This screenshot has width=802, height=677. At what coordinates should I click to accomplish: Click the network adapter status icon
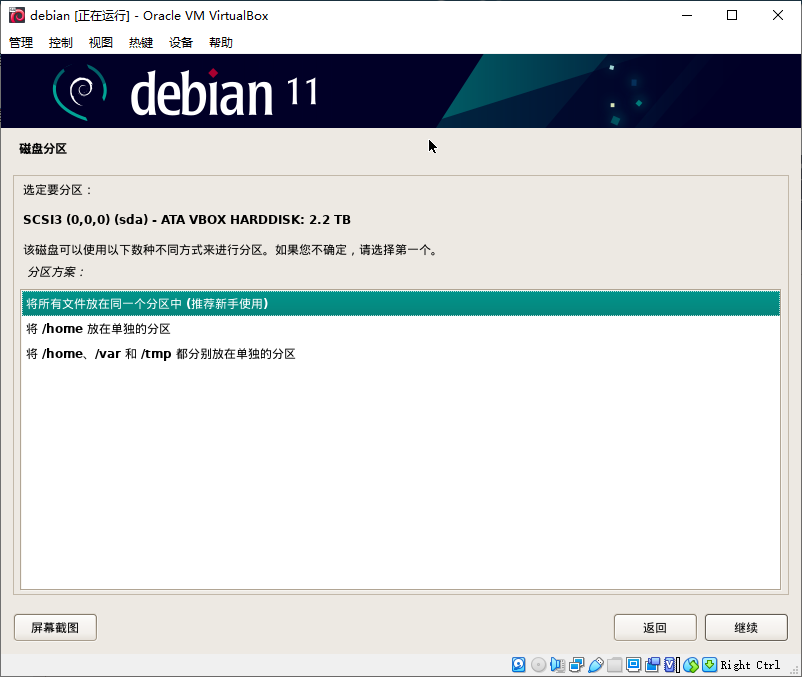click(x=576, y=665)
